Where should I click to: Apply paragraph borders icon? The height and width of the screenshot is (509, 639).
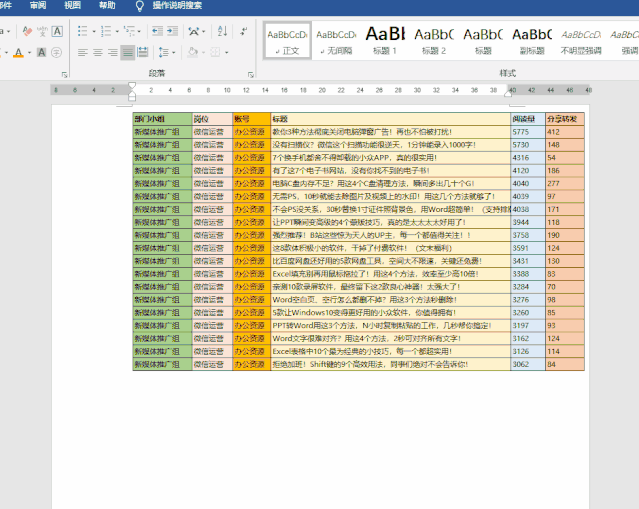tap(215, 53)
